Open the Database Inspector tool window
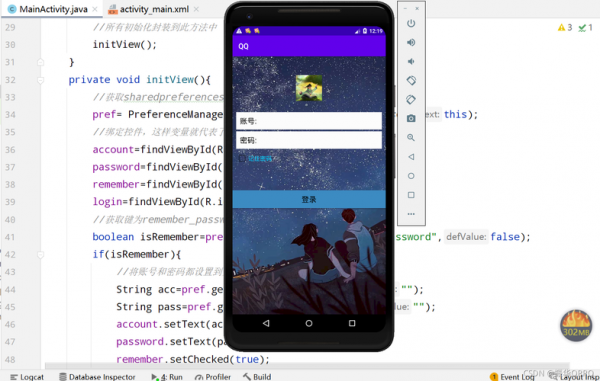 97,377
